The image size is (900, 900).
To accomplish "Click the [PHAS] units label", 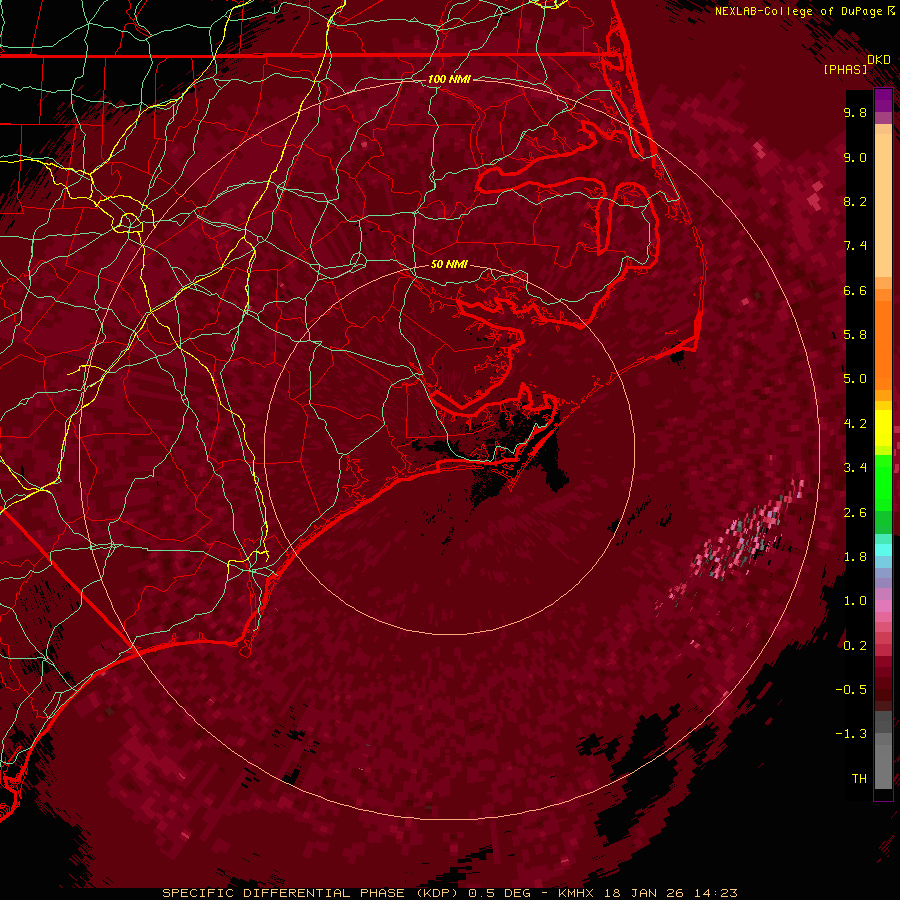I will (845, 70).
